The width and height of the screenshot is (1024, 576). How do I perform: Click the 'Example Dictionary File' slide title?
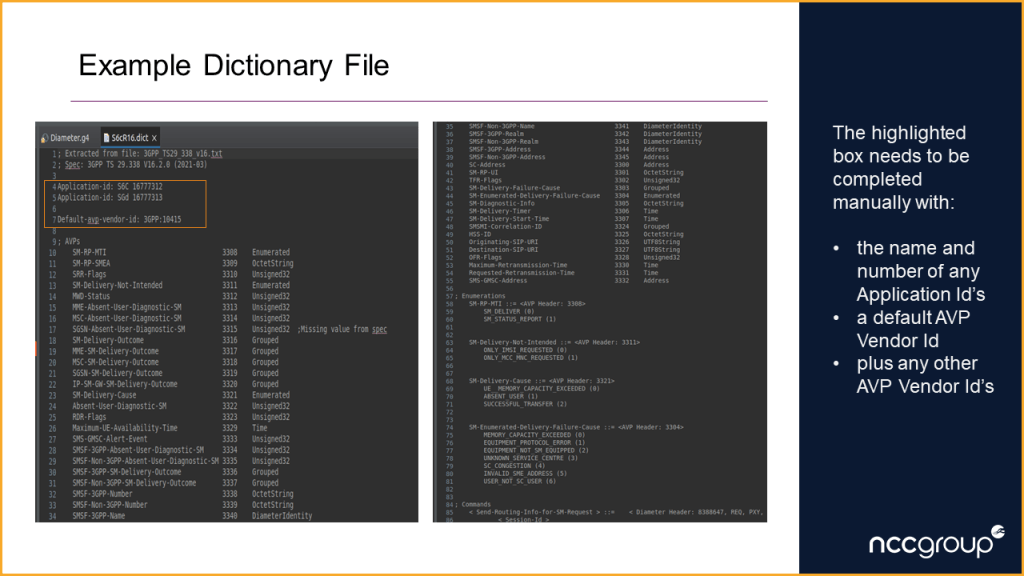[x=234, y=66]
